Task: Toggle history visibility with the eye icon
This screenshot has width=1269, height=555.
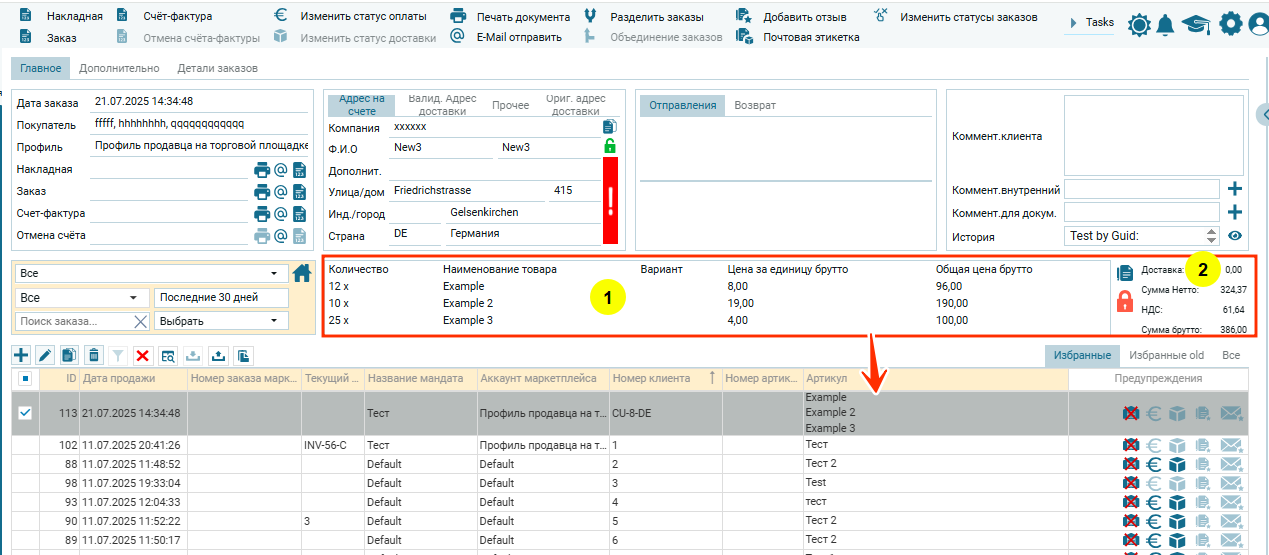Action: click(x=1235, y=237)
